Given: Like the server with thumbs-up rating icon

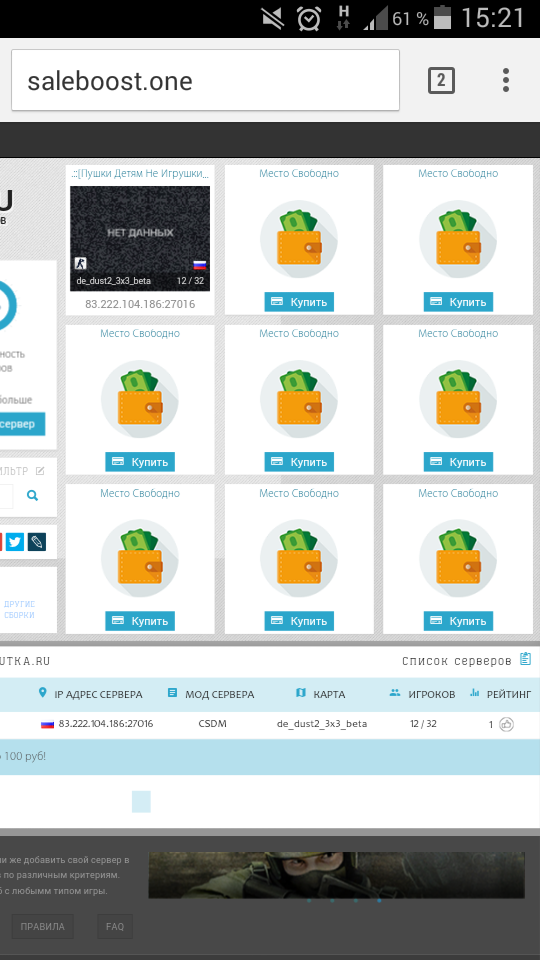Looking at the screenshot, I should (x=506, y=724).
